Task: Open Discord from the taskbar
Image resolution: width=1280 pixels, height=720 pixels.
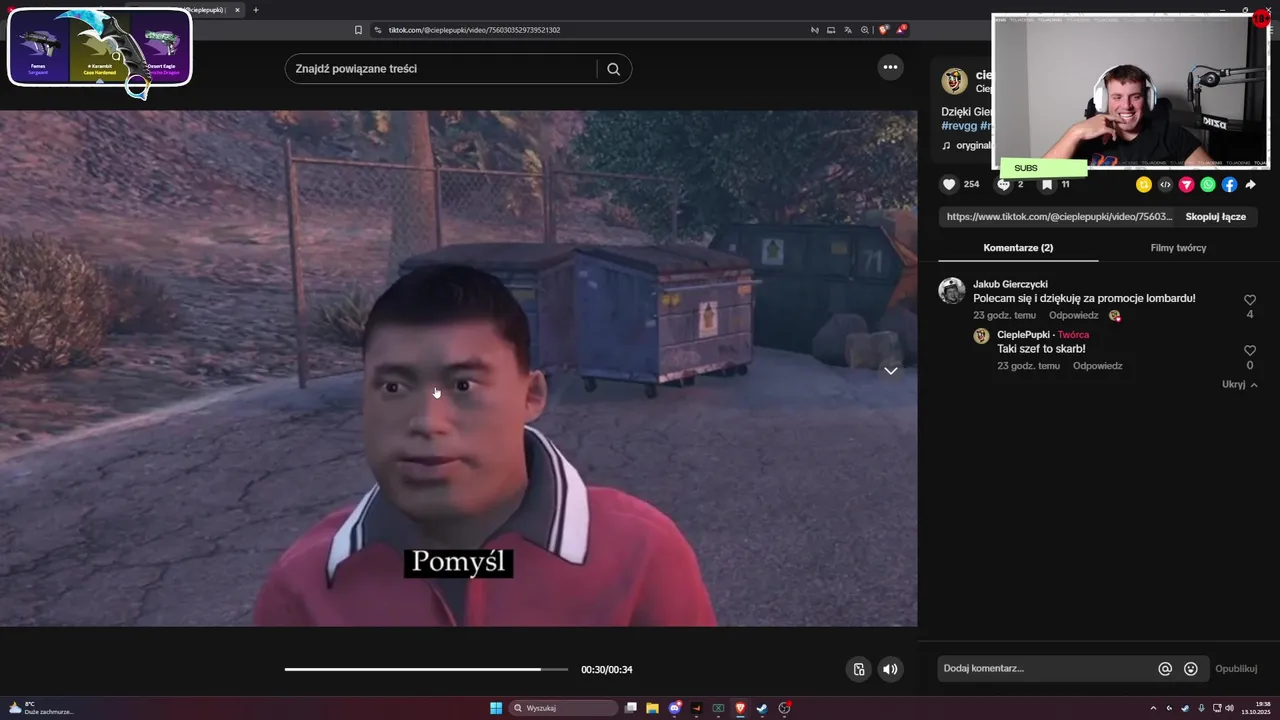Action: (675, 708)
